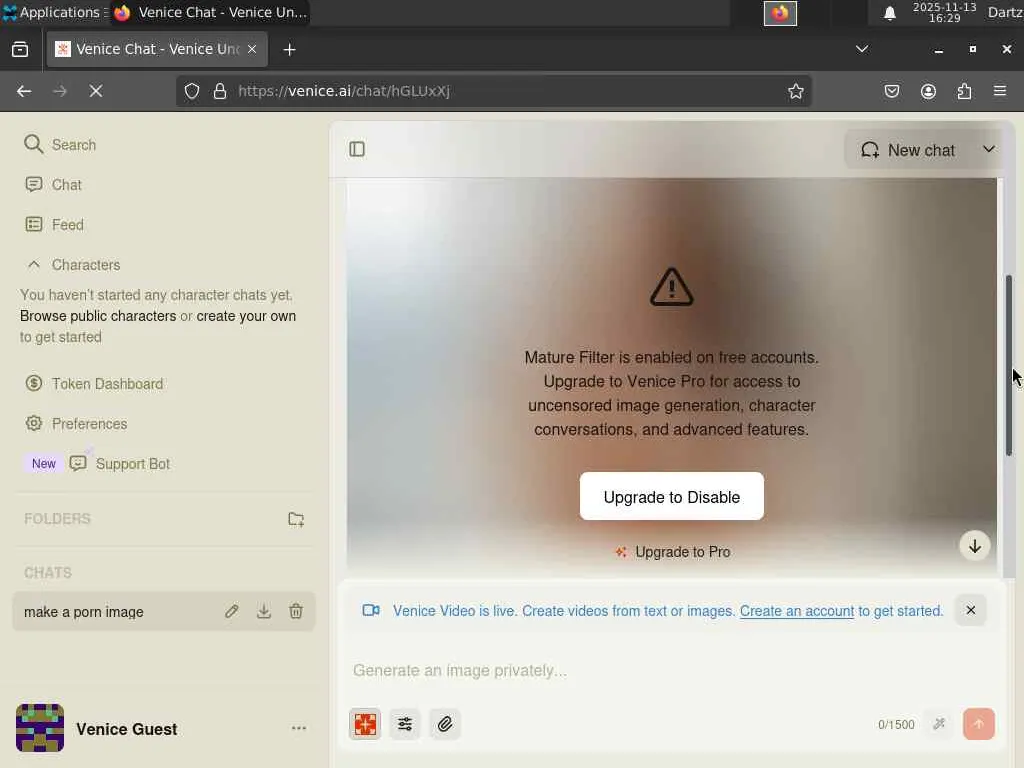Click the enhance prompt wand icon
The image size is (1024, 768).
(939, 724)
